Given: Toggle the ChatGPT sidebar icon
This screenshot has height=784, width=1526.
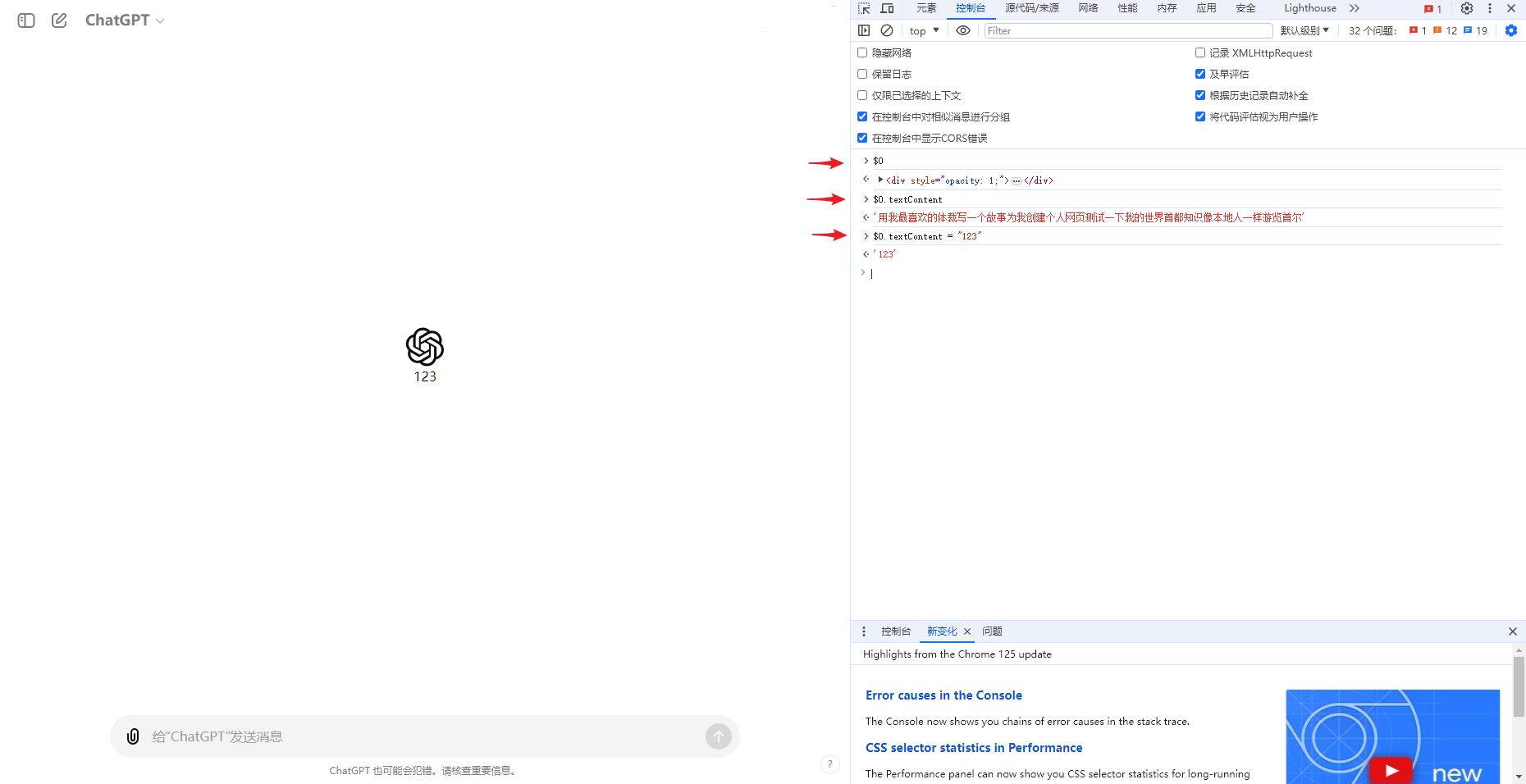Looking at the screenshot, I should tap(26, 21).
